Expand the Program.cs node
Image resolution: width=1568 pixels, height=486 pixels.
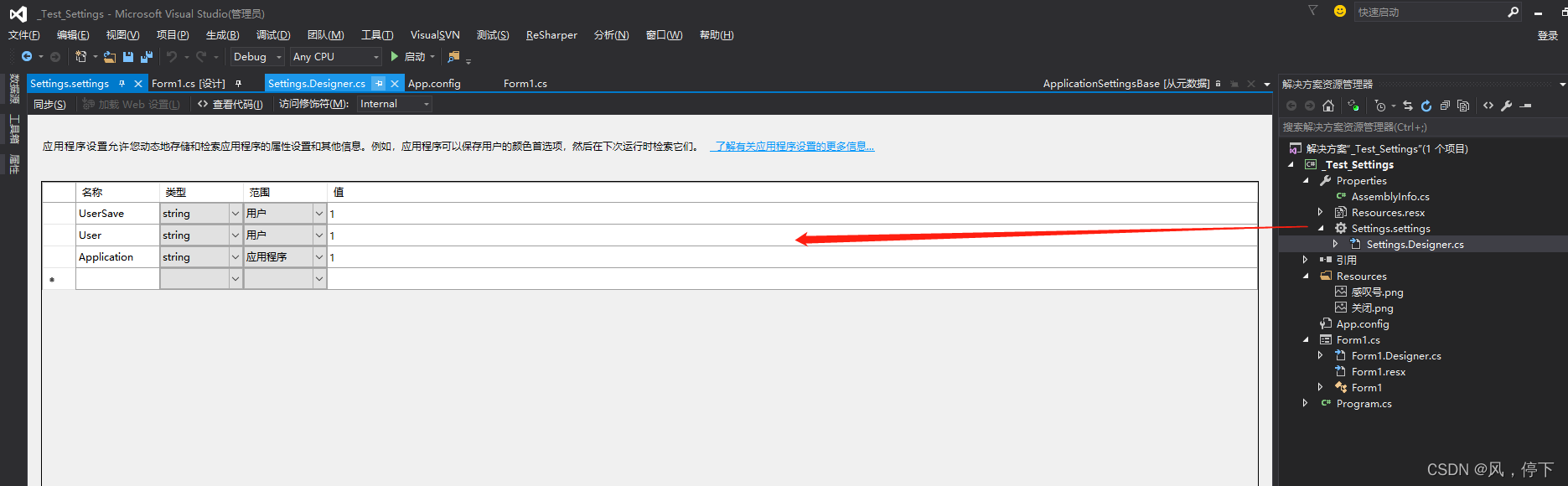coord(1306,403)
